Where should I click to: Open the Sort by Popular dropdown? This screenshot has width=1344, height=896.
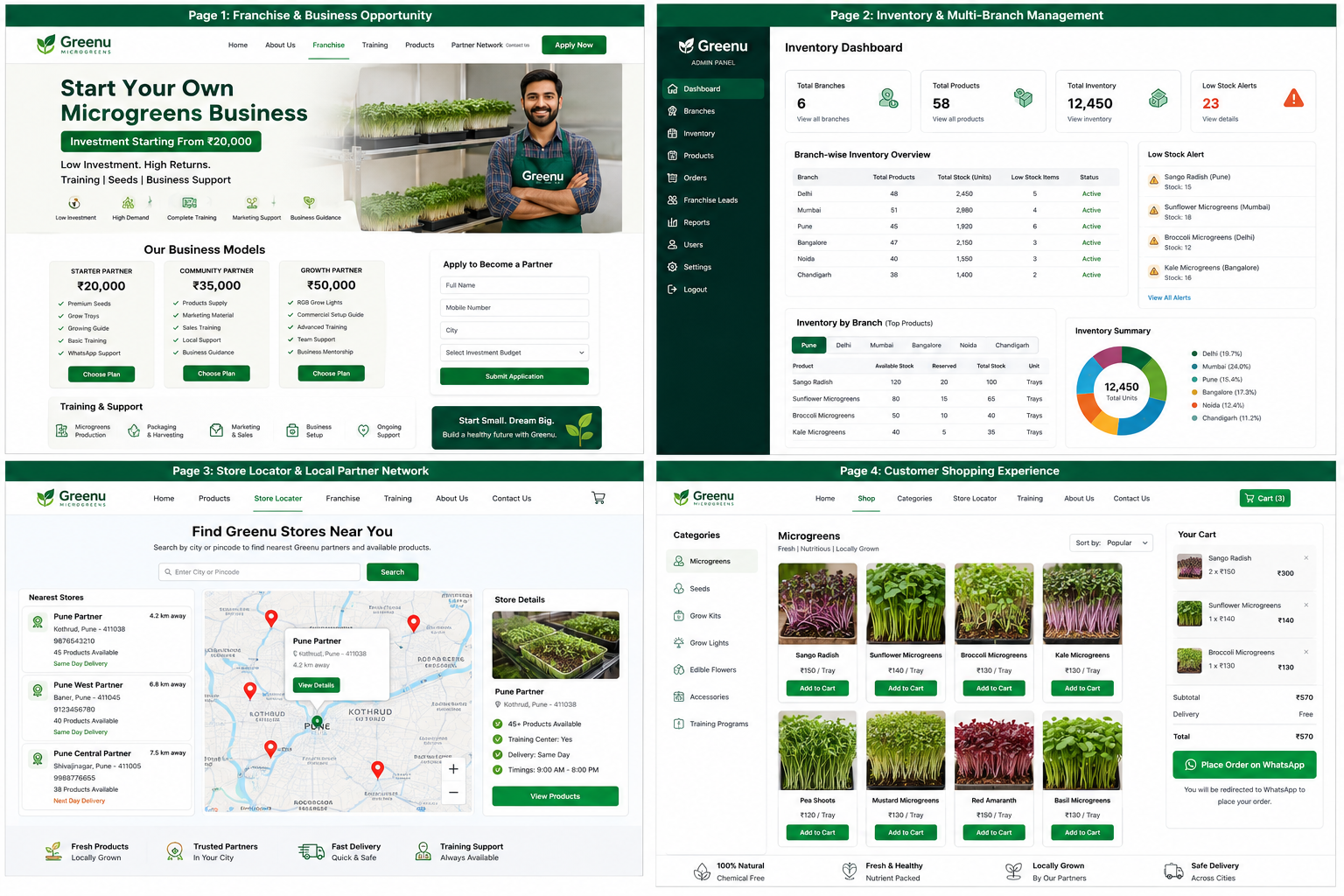coord(1111,542)
